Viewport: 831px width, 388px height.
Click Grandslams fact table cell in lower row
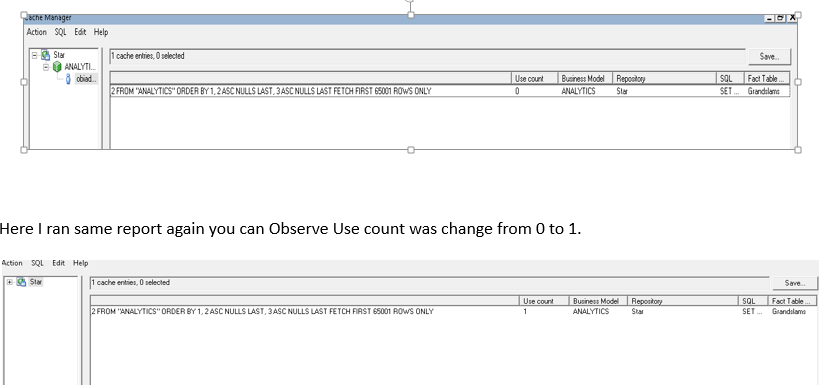(x=789, y=312)
